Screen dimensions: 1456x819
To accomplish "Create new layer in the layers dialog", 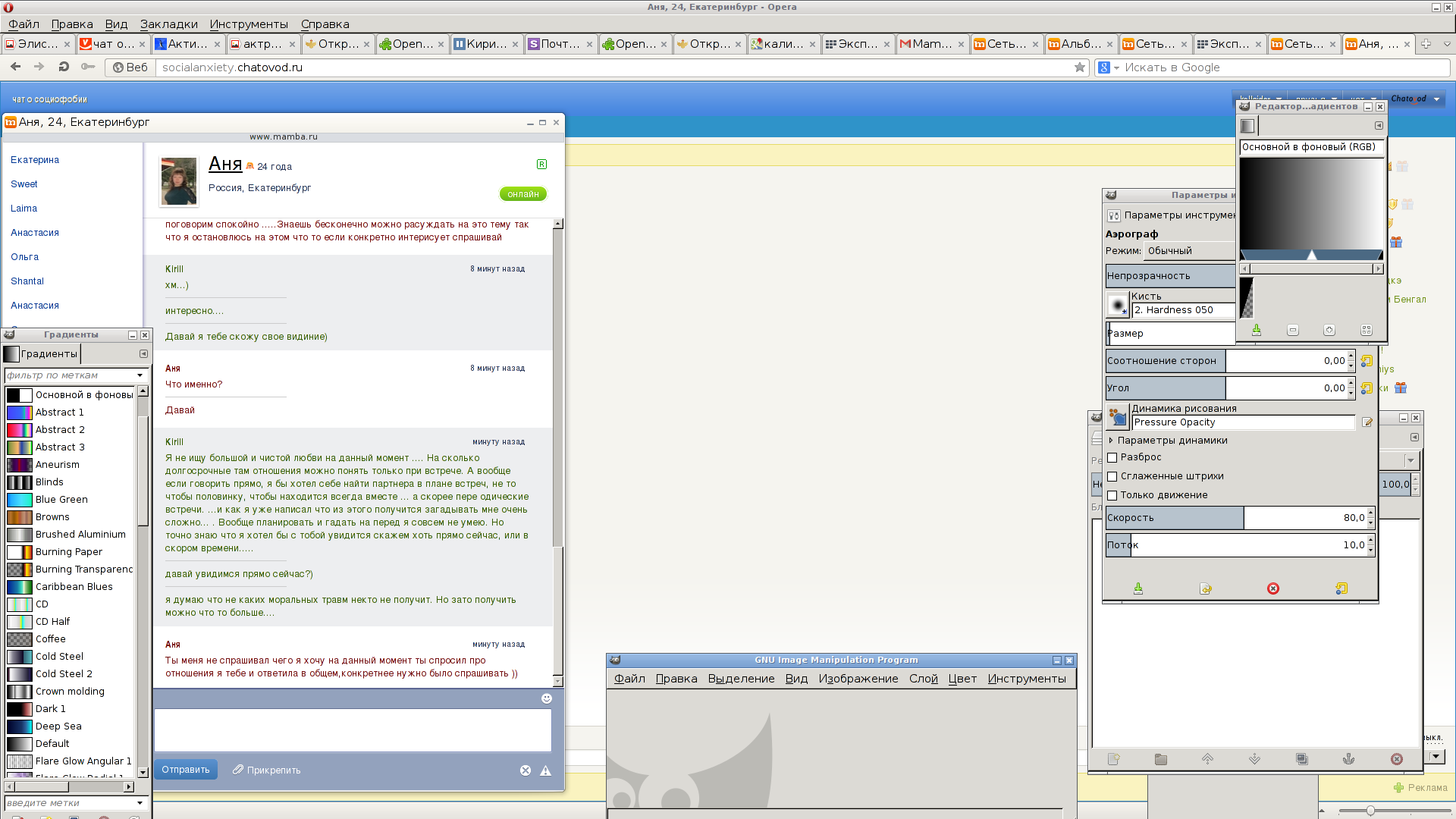I will (1113, 759).
